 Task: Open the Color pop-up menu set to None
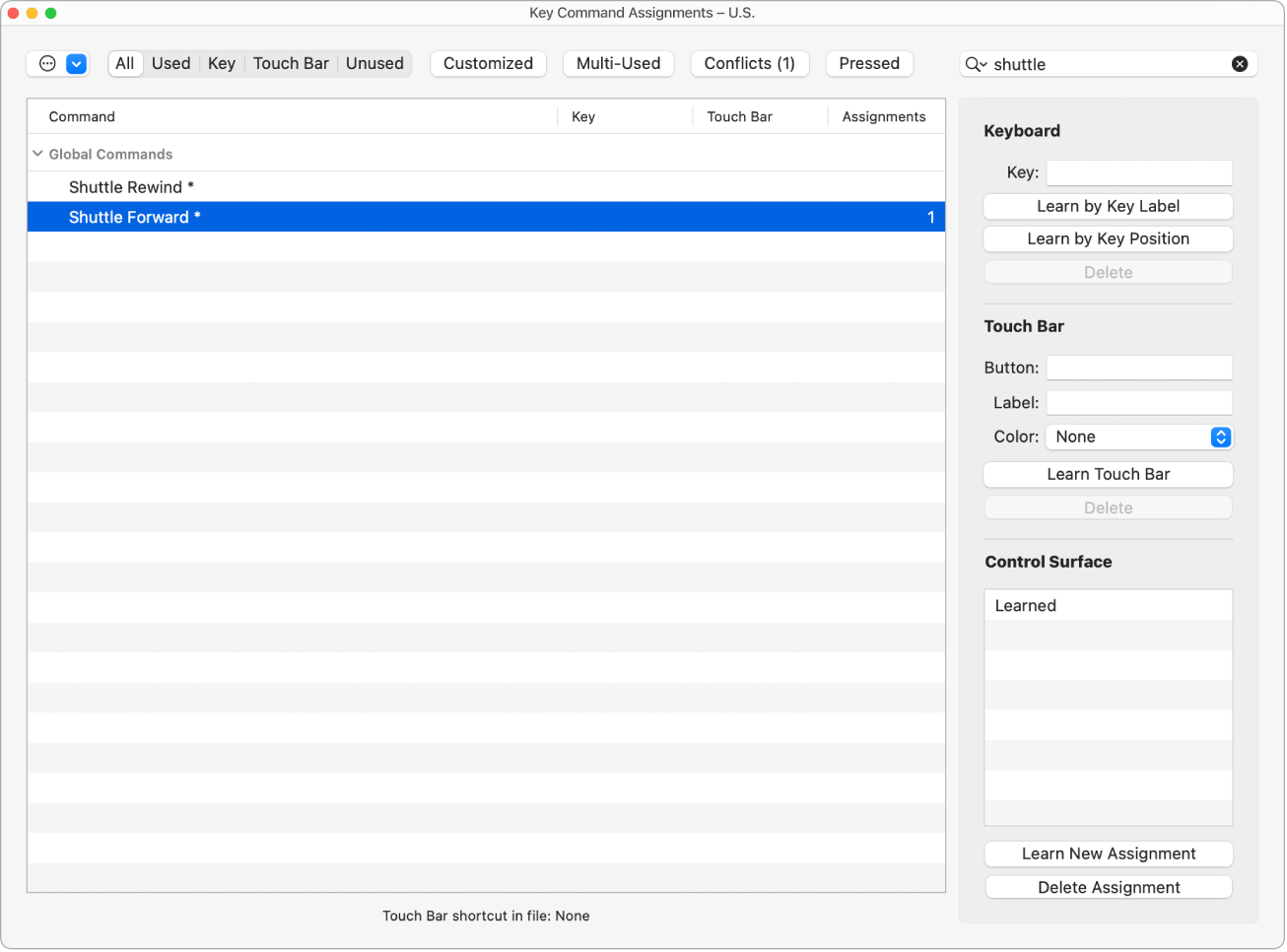(1139, 437)
